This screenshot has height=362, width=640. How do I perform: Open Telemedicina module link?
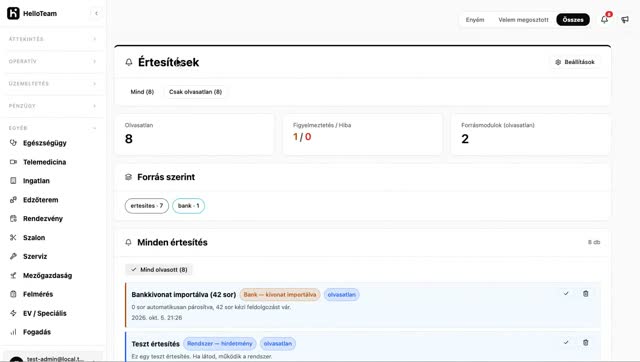point(44,162)
